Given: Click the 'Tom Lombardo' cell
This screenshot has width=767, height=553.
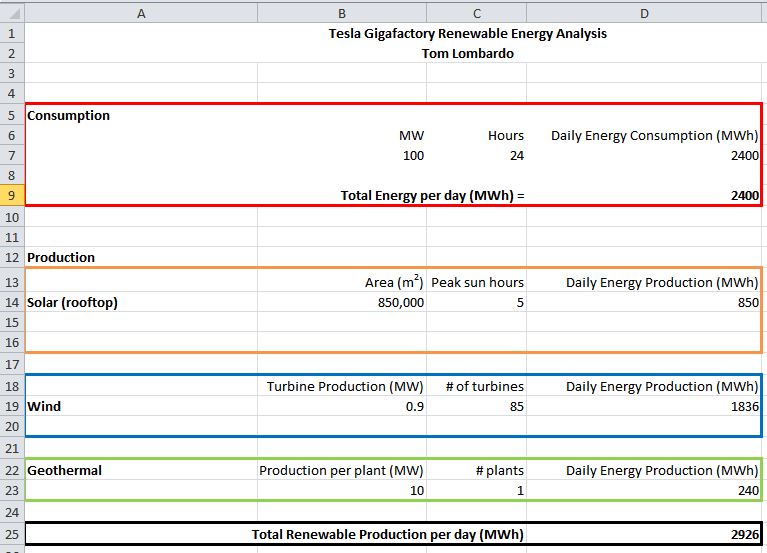Looking at the screenshot, I should point(468,53).
